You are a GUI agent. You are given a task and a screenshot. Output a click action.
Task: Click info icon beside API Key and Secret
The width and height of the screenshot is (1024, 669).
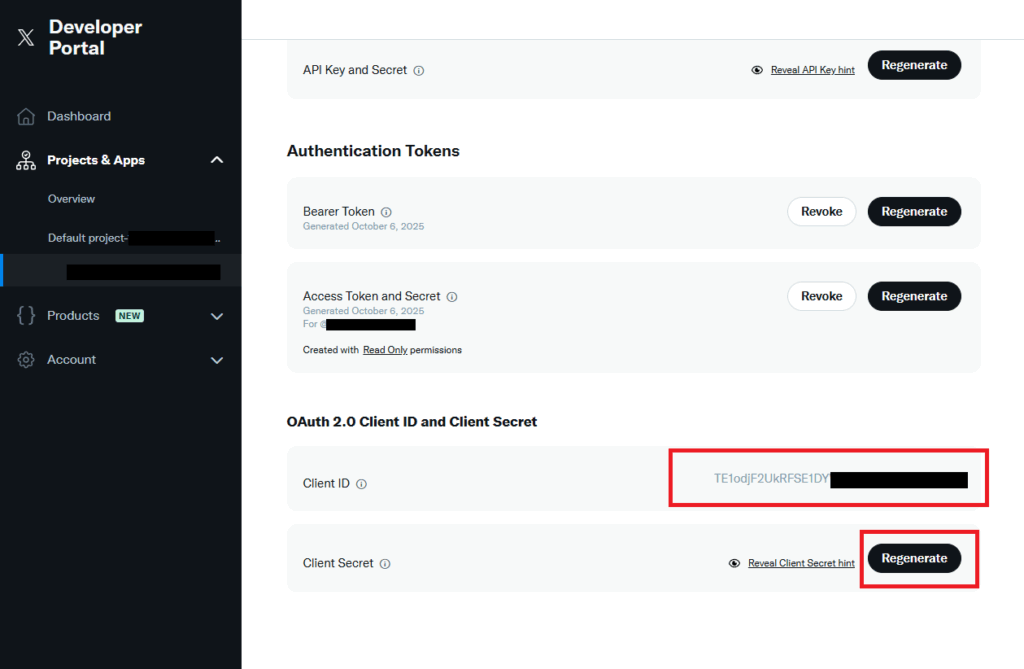419,71
